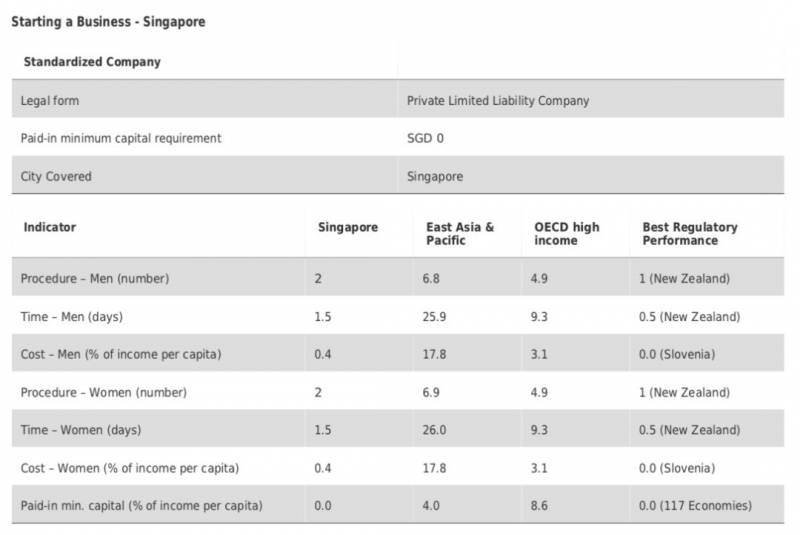Select the 'Standardized Company' header cell
The width and height of the screenshot is (800, 535).
tap(92, 62)
